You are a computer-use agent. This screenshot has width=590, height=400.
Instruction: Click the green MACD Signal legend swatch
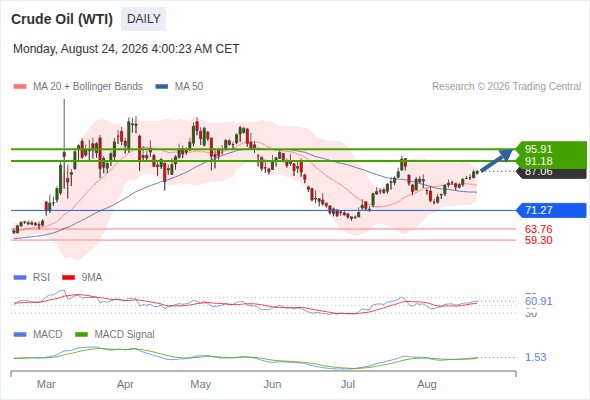point(81,335)
